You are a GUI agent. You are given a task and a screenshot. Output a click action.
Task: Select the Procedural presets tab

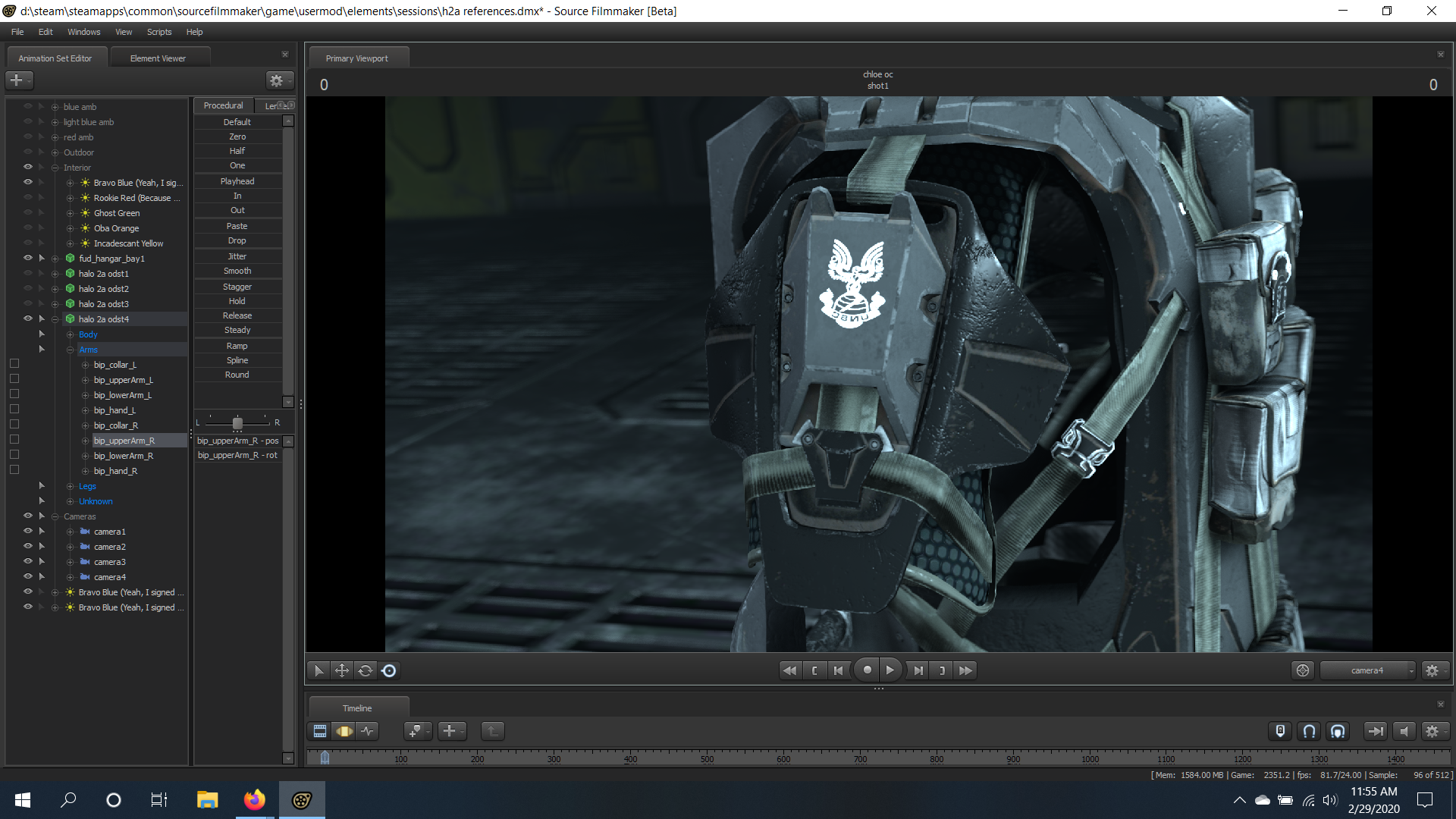[223, 105]
